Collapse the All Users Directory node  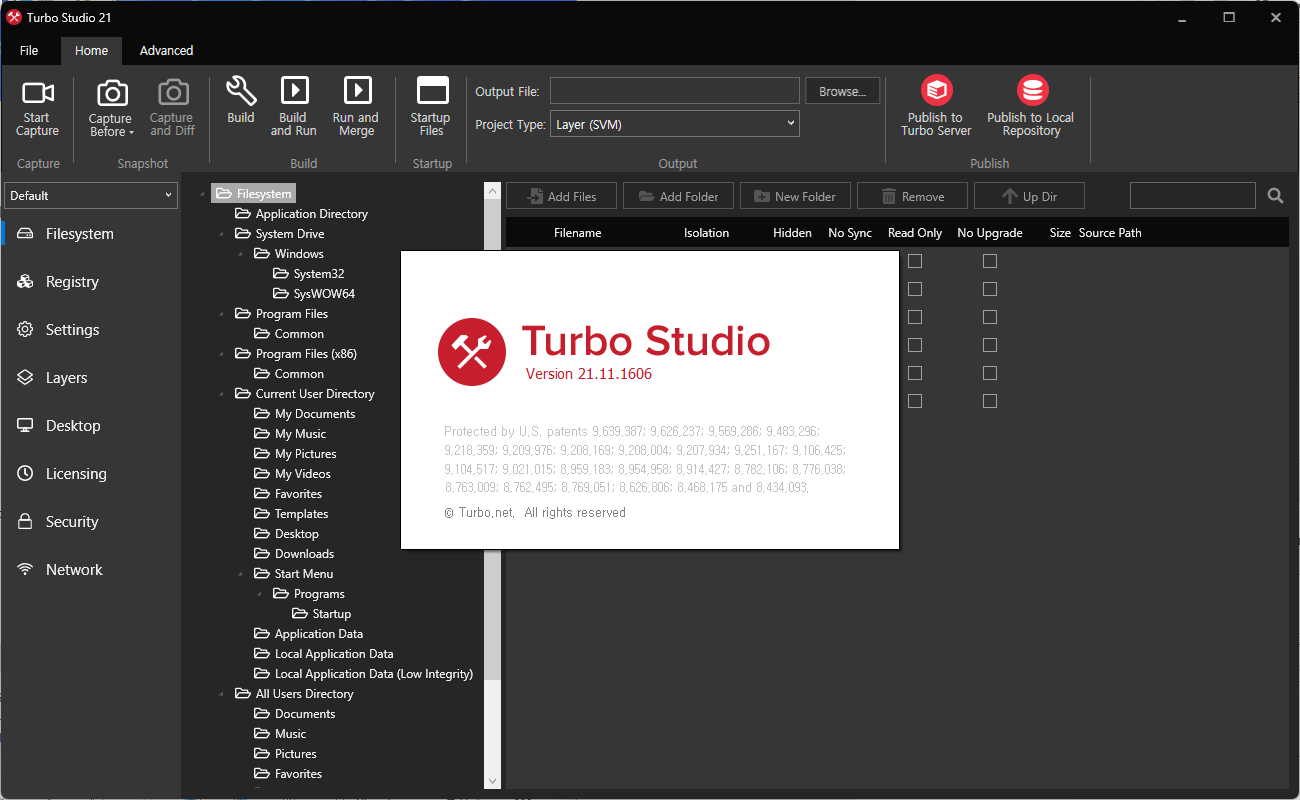222,694
